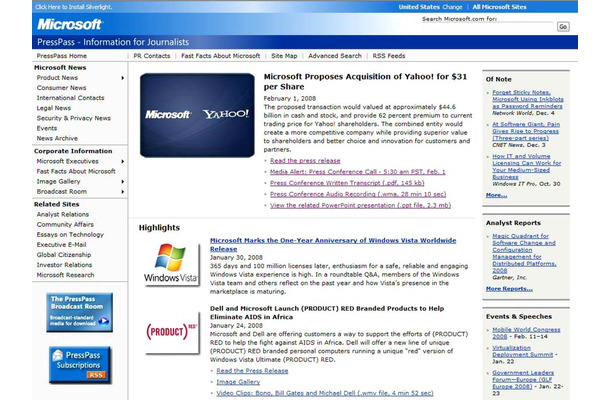The image size is (610, 400).
Task: Open Magic Quadrant analyst report link
Action: coord(524,253)
